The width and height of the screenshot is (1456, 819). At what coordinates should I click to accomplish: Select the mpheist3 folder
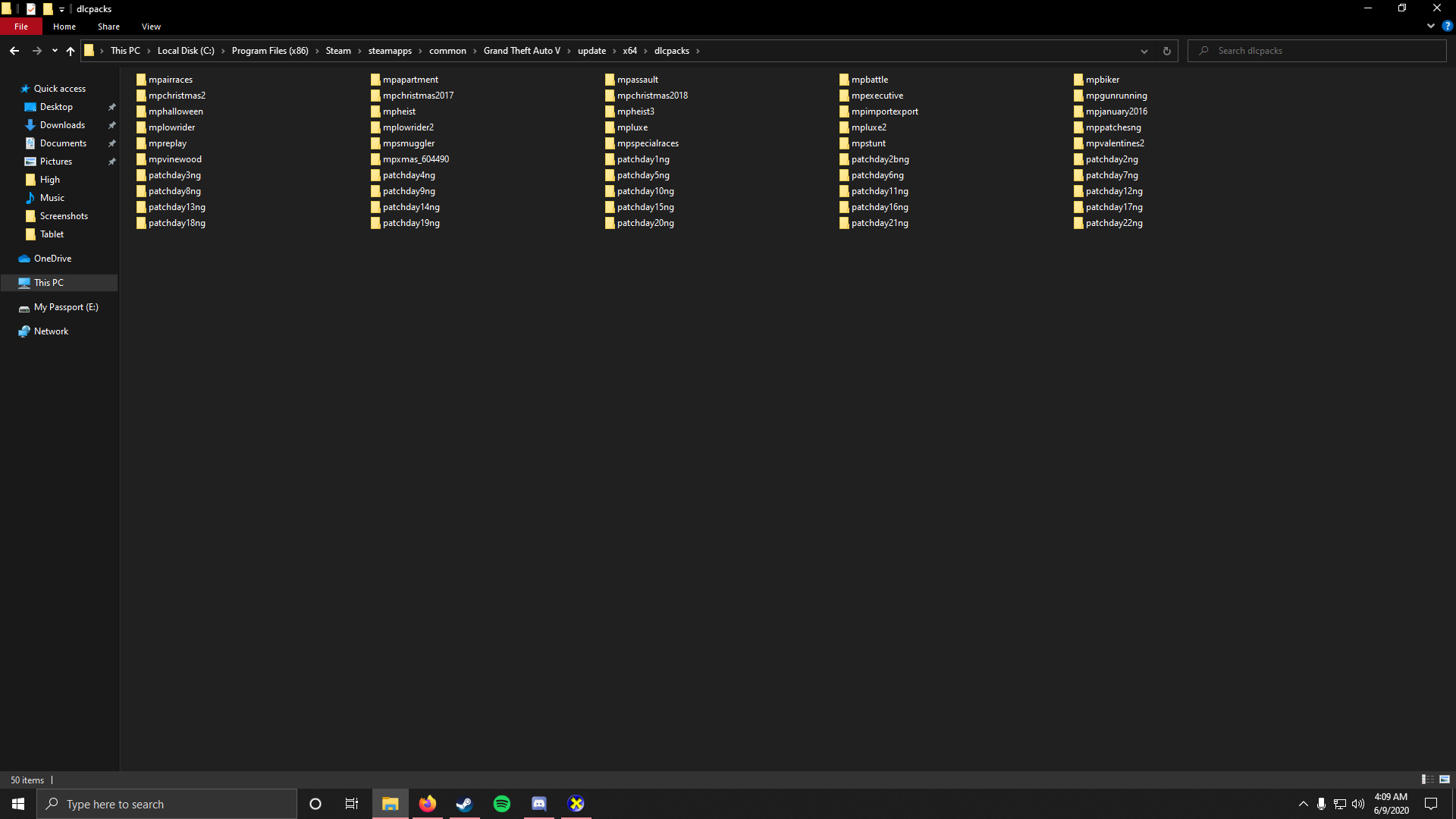click(x=635, y=111)
